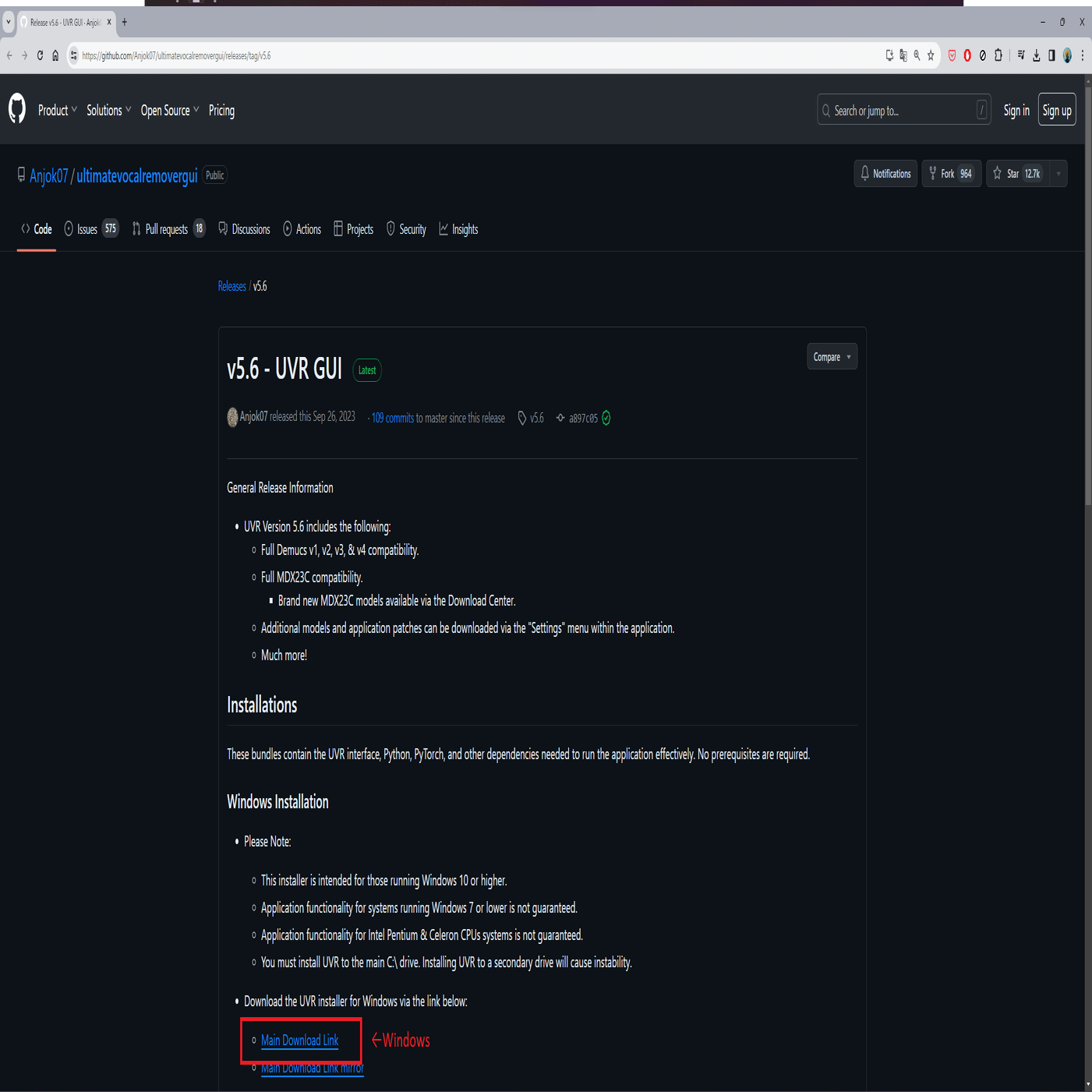Open the 109 commits link
The height and width of the screenshot is (1092, 1092).
click(x=392, y=418)
